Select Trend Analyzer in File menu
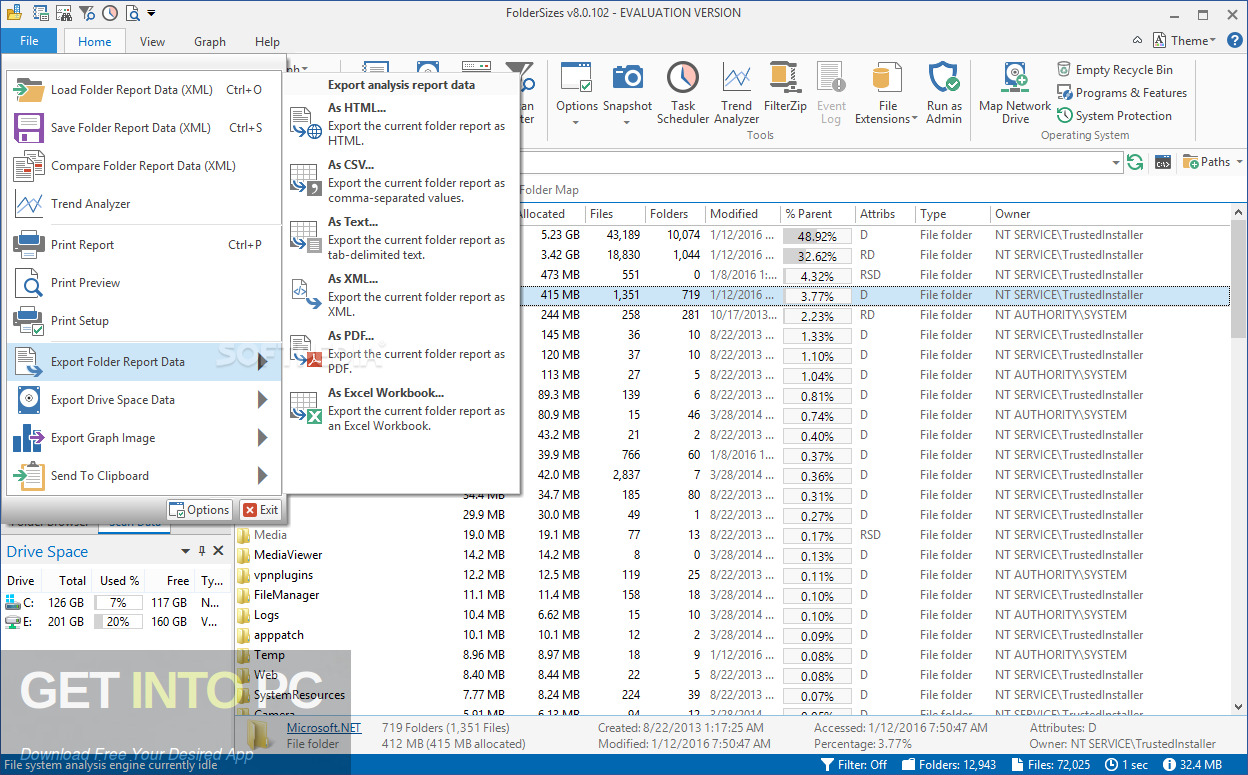Viewport: 1248px width, 775px height. pos(143,203)
